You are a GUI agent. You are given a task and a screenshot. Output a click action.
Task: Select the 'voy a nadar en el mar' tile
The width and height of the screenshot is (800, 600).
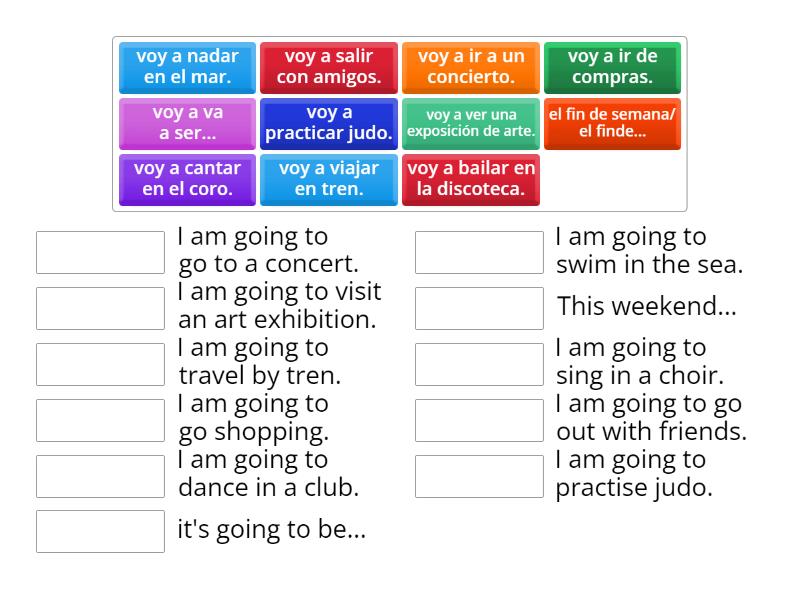pyautogui.click(x=186, y=67)
